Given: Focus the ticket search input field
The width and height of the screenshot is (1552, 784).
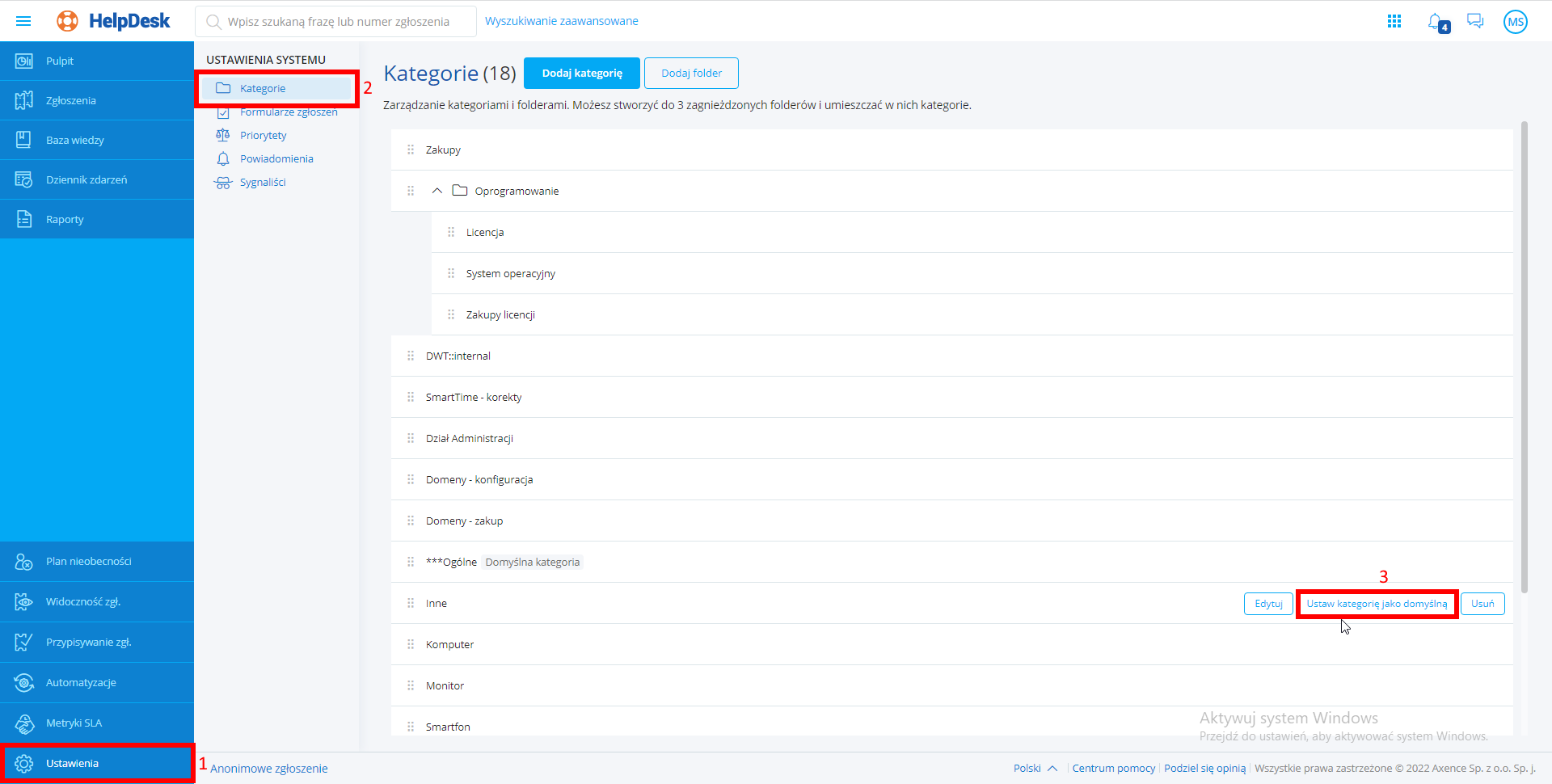Looking at the screenshot, I should (335, 22).
